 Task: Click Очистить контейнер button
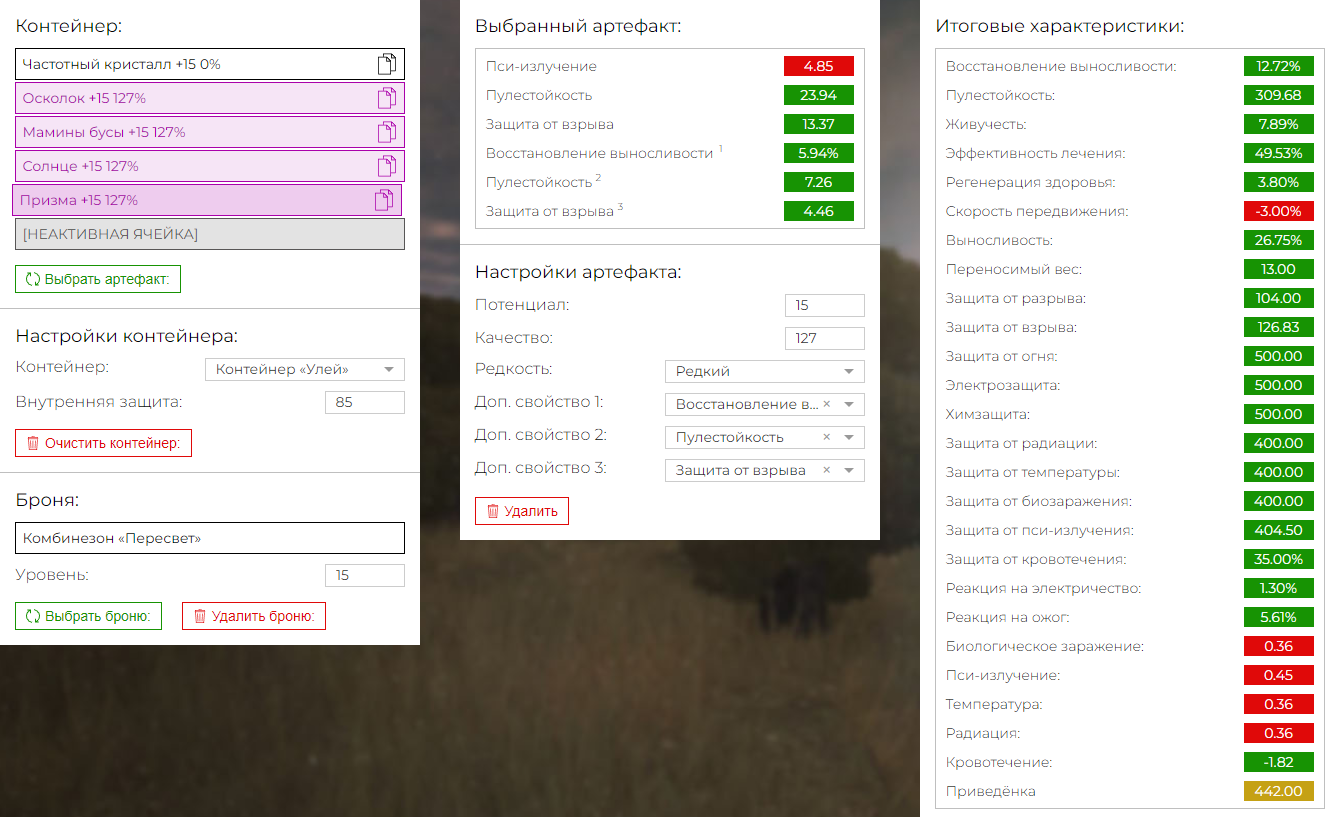pos(103,443)
